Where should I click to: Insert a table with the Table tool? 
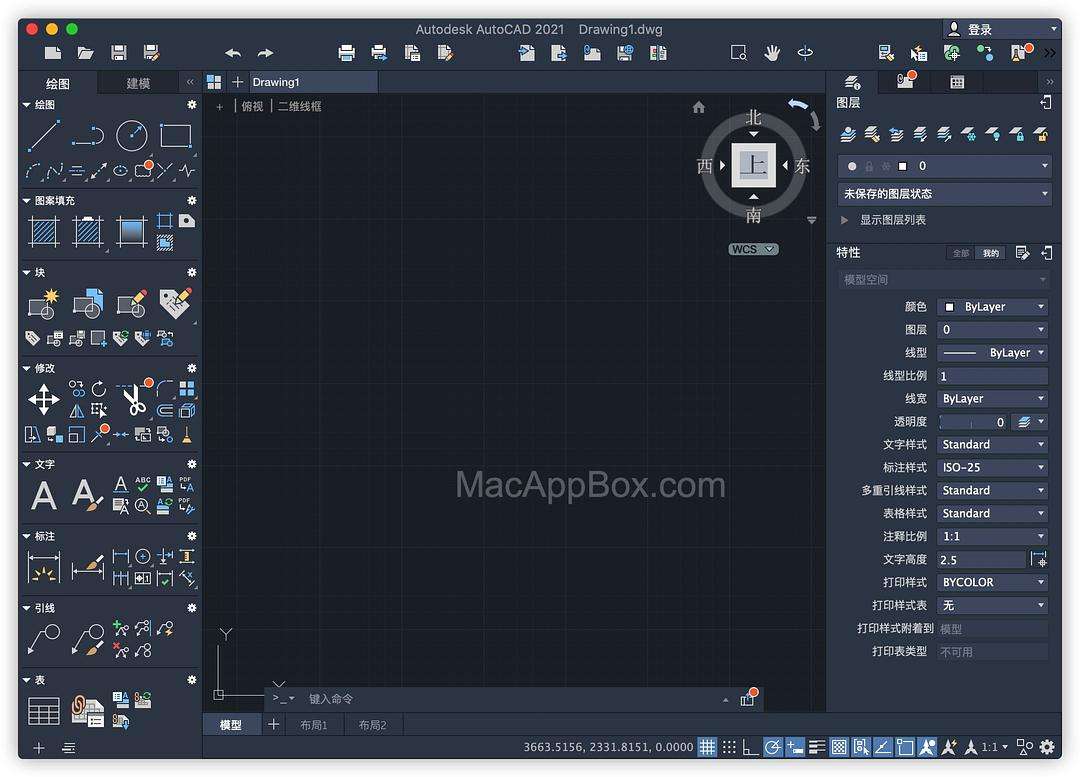pos(43,711)
